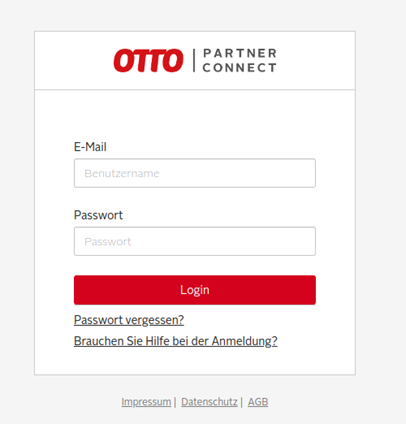Screen dimensions: 406x424
Task: Click the word CONNECT in the header
Action: click(239, 68)
